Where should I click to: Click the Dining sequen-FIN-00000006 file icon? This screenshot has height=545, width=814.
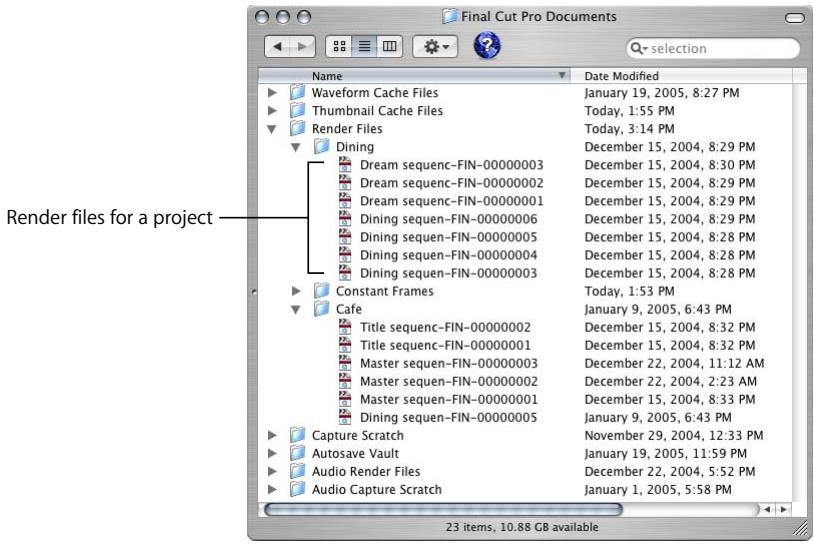[x=345, y=219]
